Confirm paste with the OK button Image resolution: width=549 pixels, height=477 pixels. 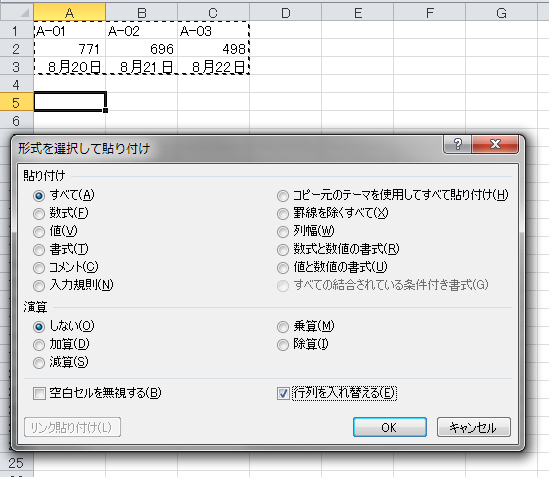390,427
